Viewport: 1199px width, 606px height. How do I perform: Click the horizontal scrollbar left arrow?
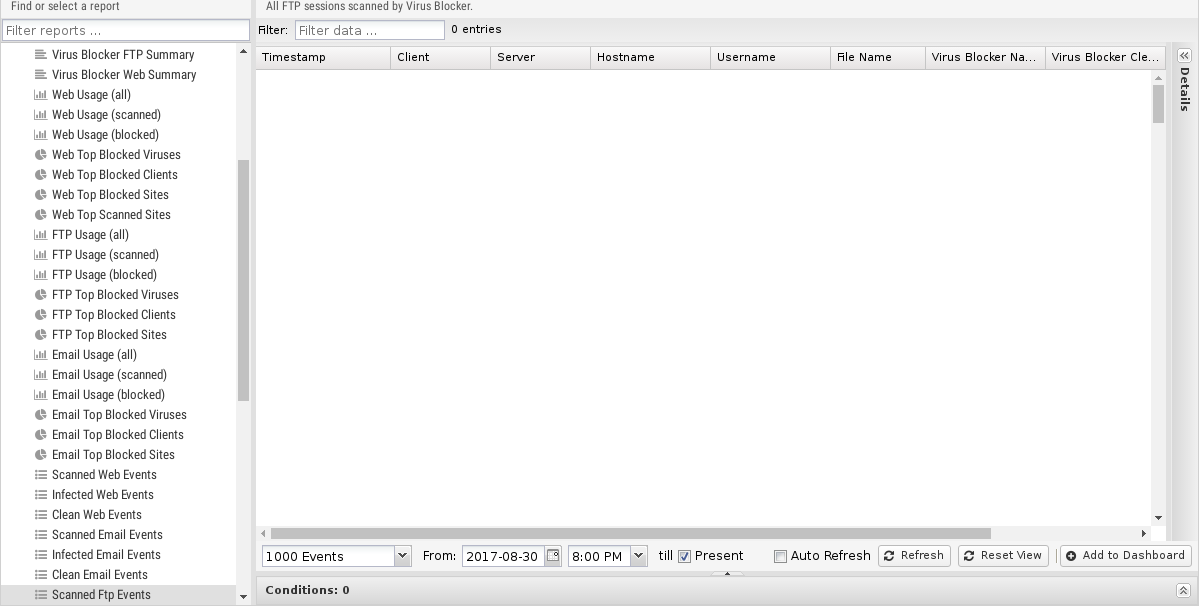(263, 533)
